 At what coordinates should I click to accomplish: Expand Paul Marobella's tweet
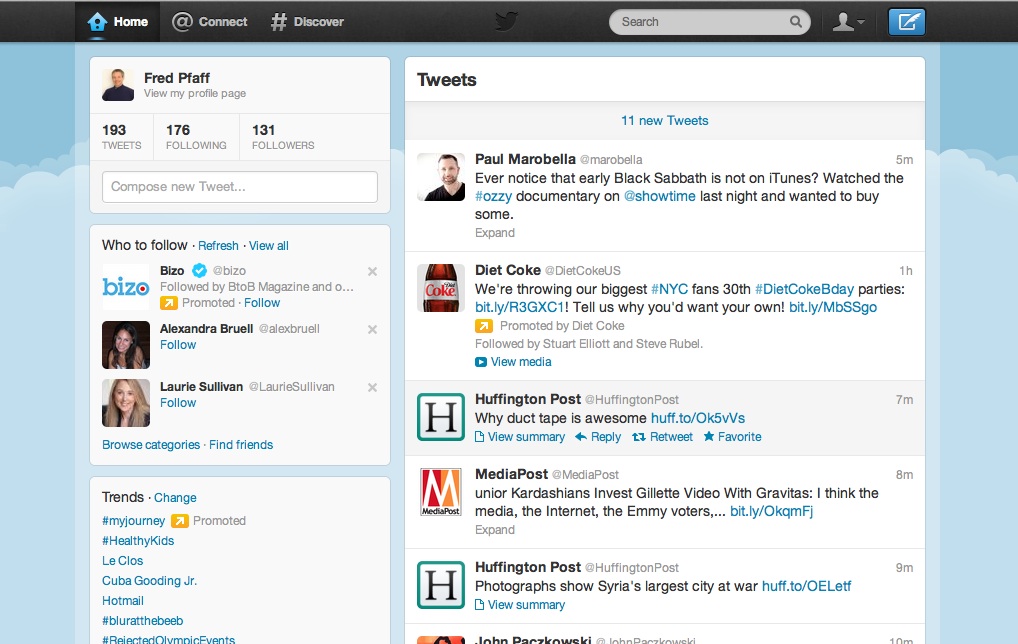coord(495,233)
